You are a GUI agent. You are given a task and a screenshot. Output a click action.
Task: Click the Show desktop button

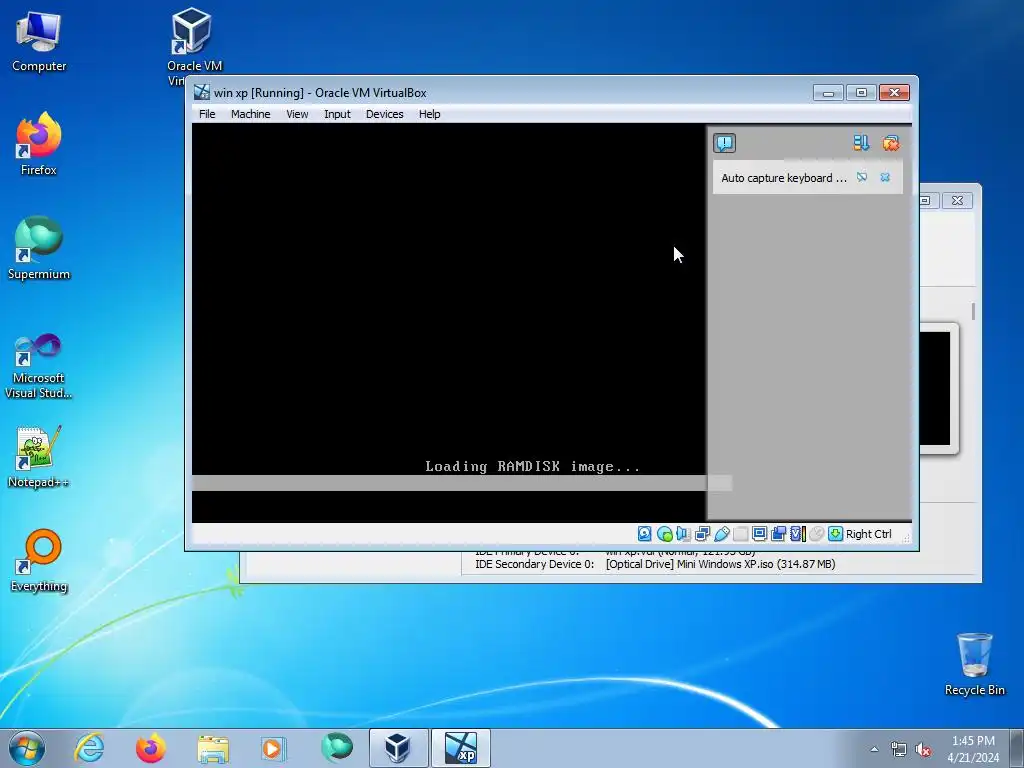1017,748
